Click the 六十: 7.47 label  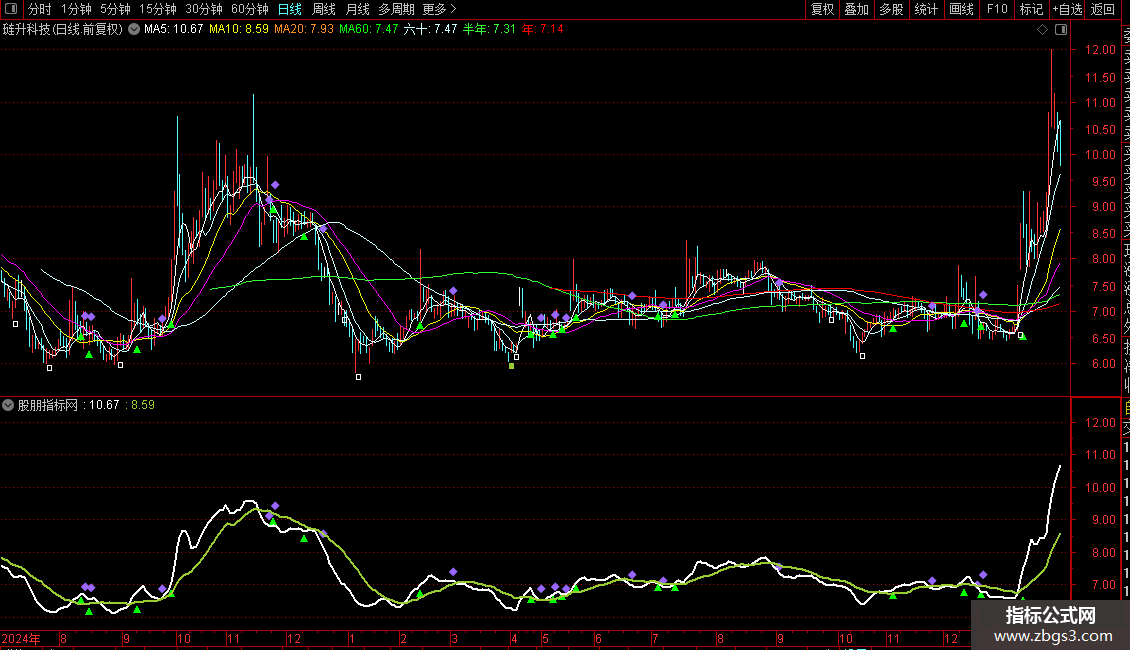[430, 30]
